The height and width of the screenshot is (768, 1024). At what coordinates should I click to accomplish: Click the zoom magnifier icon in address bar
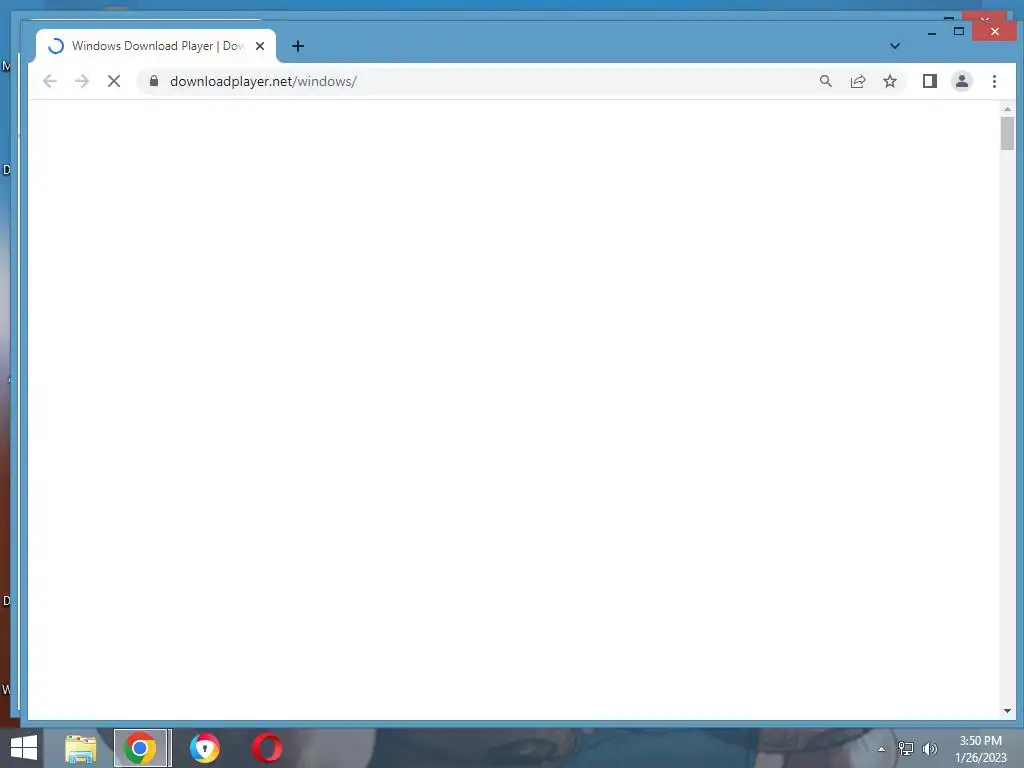[x=825, y=81]
